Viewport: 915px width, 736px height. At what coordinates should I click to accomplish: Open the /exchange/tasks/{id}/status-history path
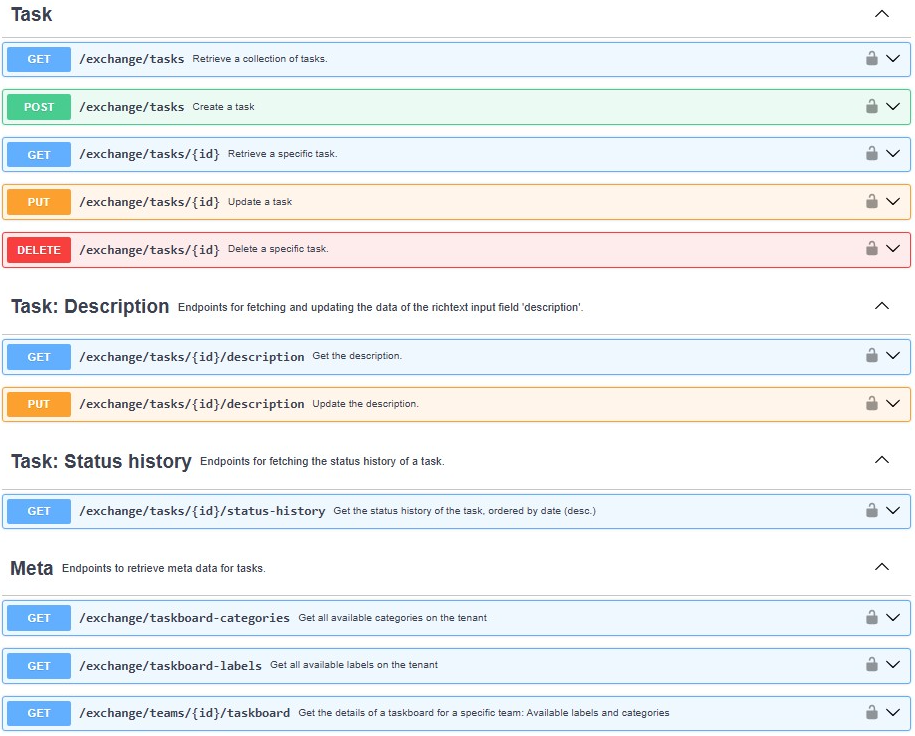(x=202, y=511)
